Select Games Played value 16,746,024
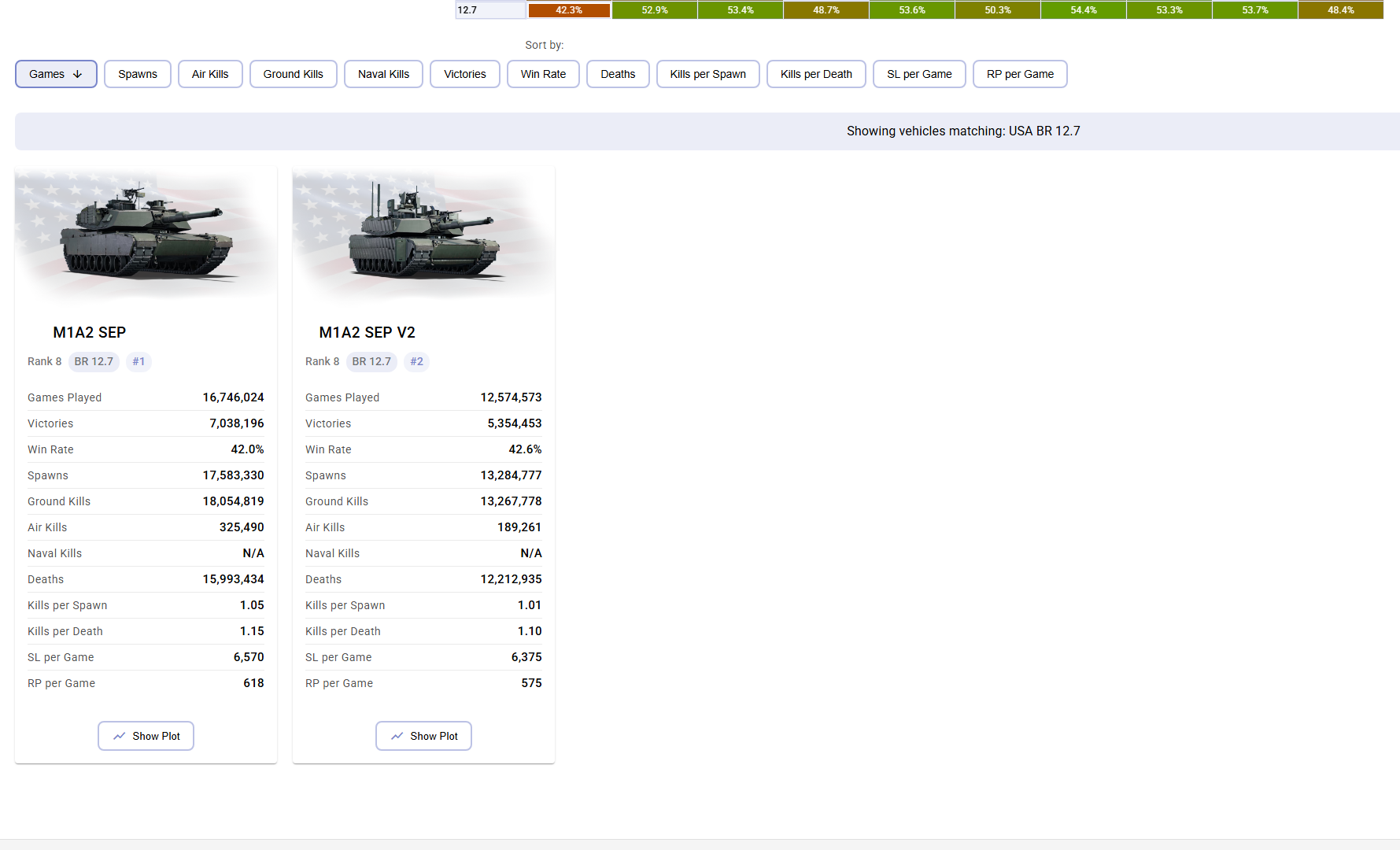 (234, 397)
